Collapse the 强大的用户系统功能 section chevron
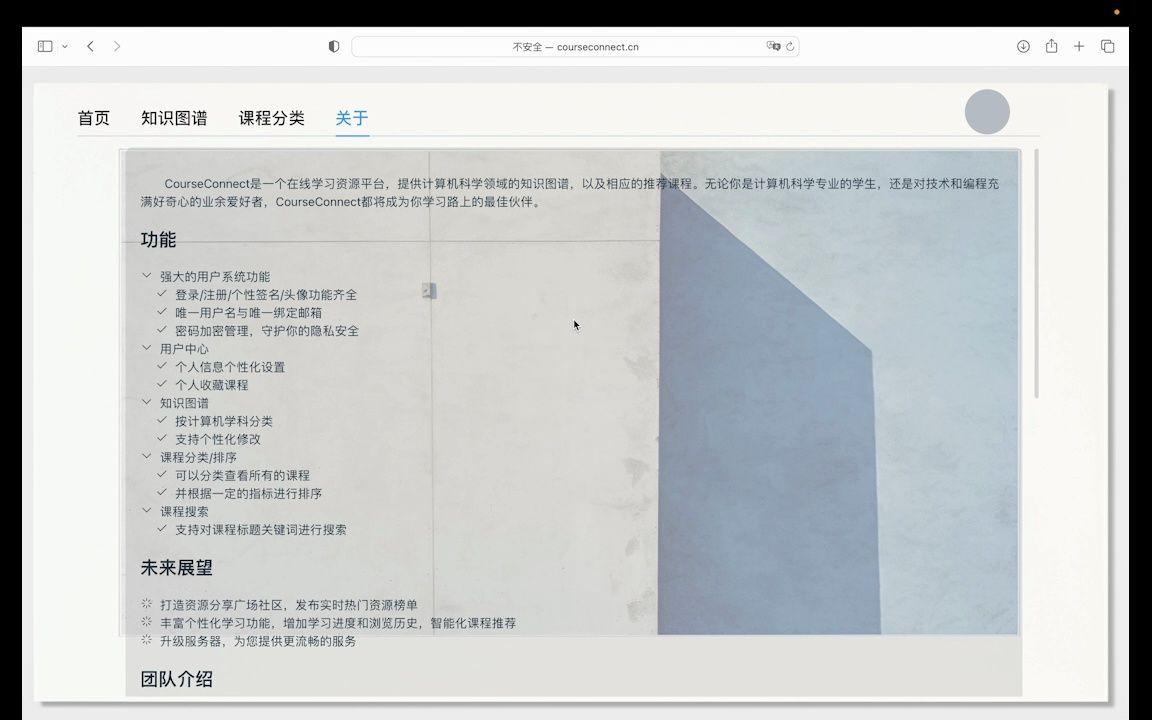The width and height of the screenshot is (1152, 720). click(146, 276)
